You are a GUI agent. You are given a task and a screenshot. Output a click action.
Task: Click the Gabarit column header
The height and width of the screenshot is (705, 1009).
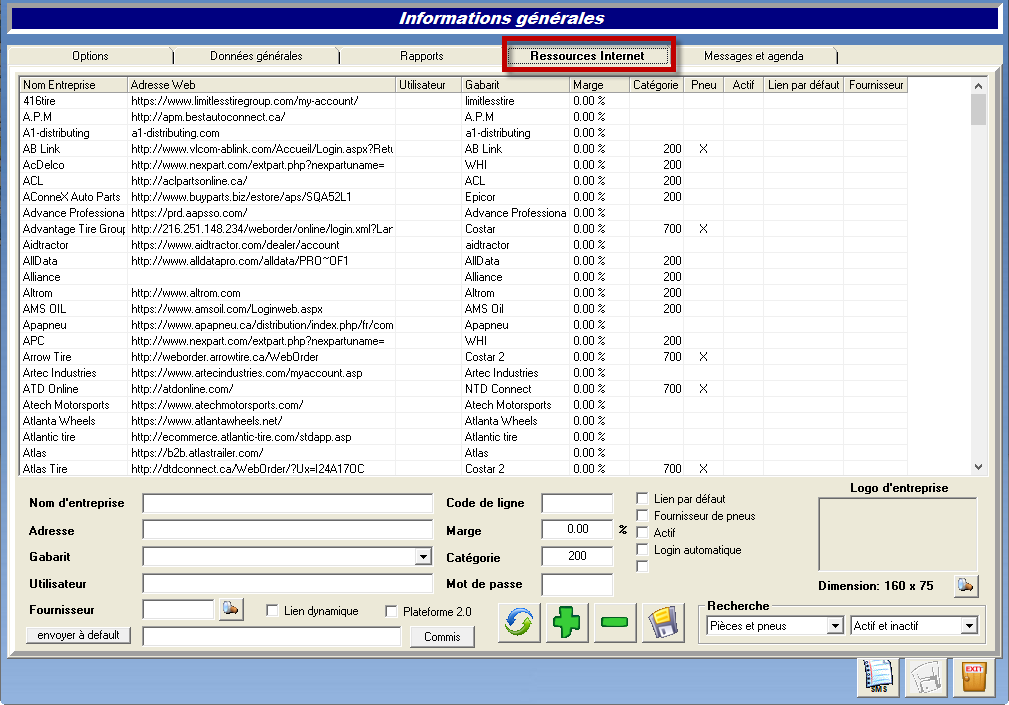click(x=515, y=85)
